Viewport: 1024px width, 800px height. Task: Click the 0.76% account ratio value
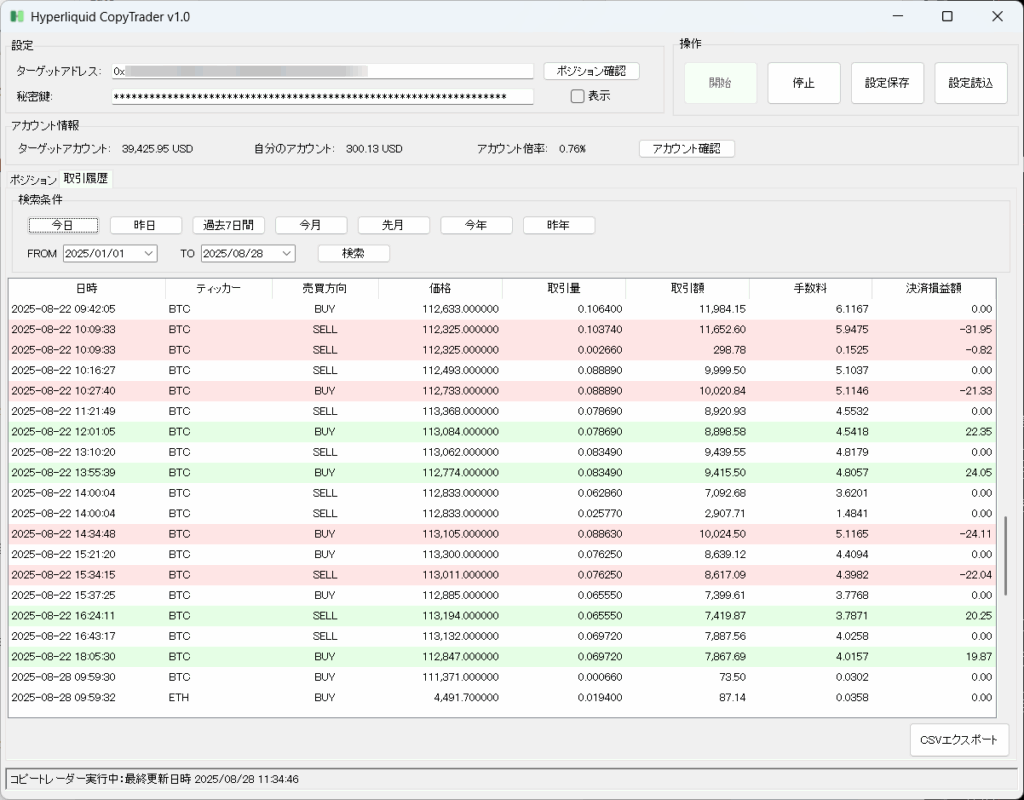572,149
